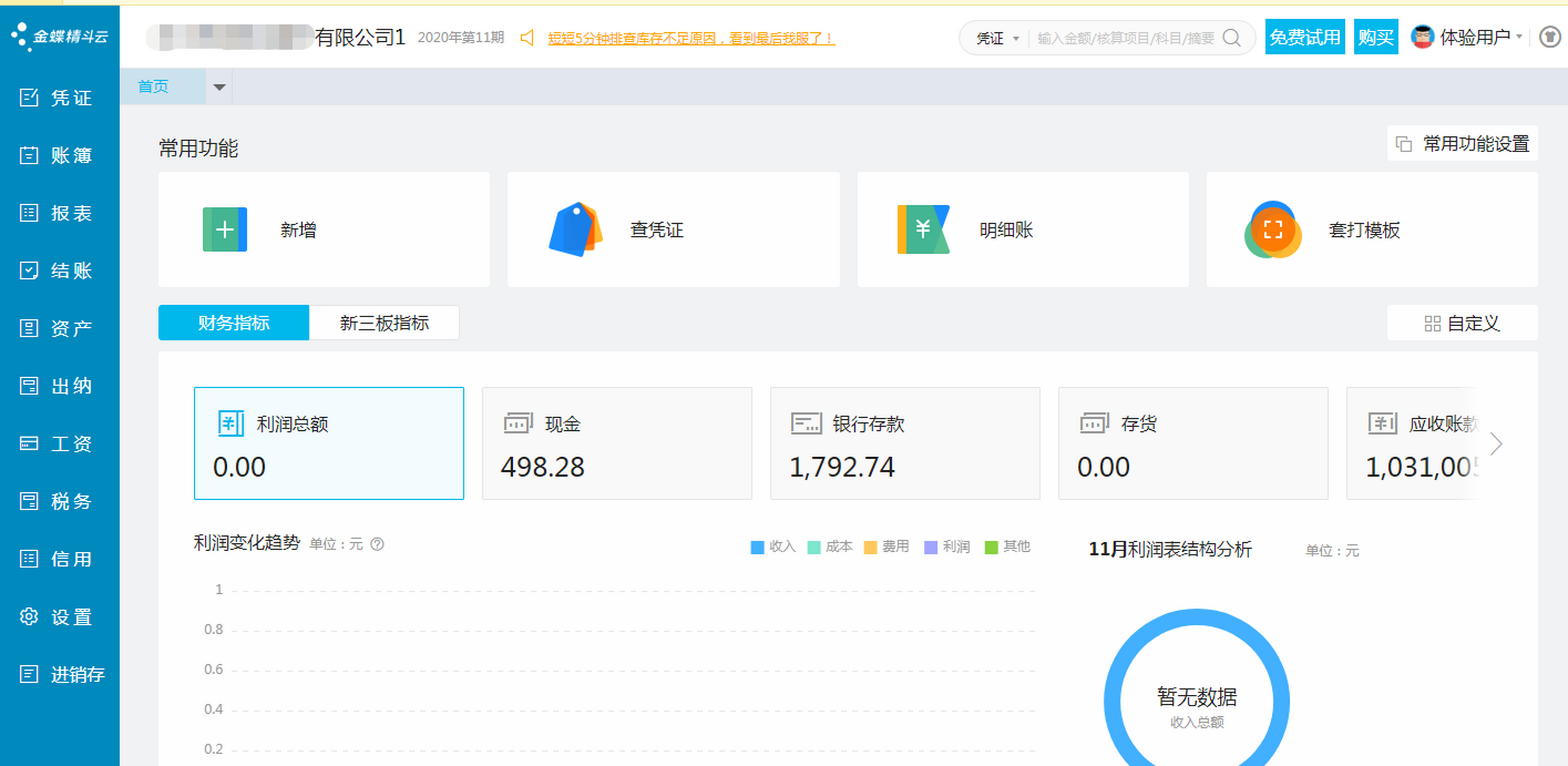
Task: Click the 常用功能 heading
Action: 199,148
